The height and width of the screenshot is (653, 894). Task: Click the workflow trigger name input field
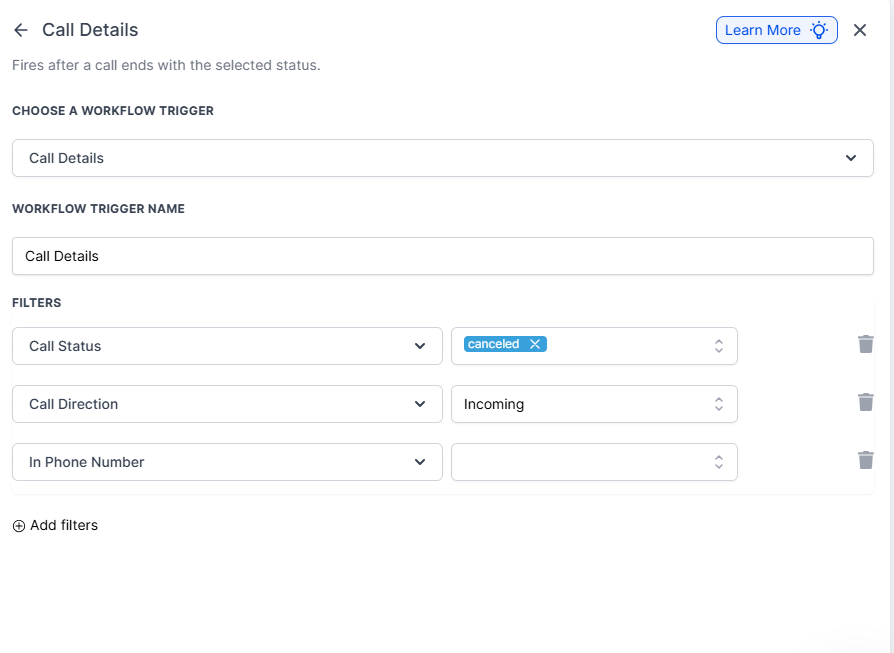[442, 256]
